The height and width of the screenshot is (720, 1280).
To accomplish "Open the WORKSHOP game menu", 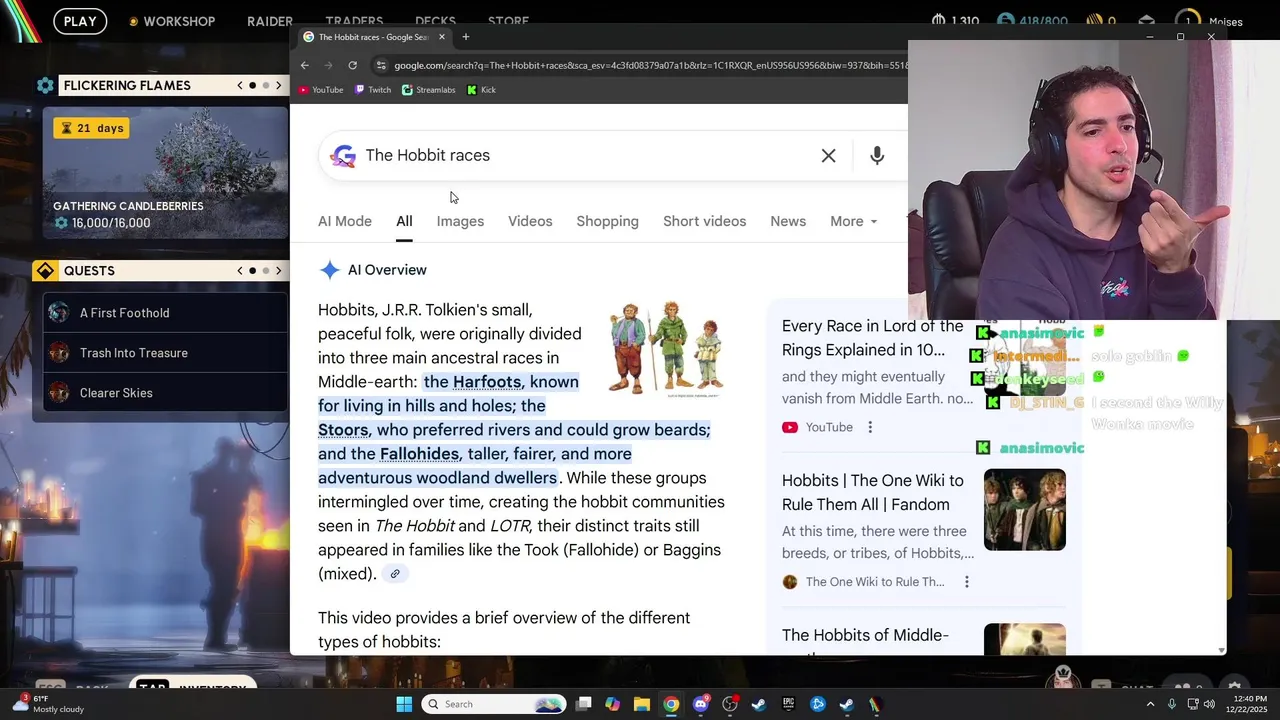I will pyautogui.click(x=172, y=21).
